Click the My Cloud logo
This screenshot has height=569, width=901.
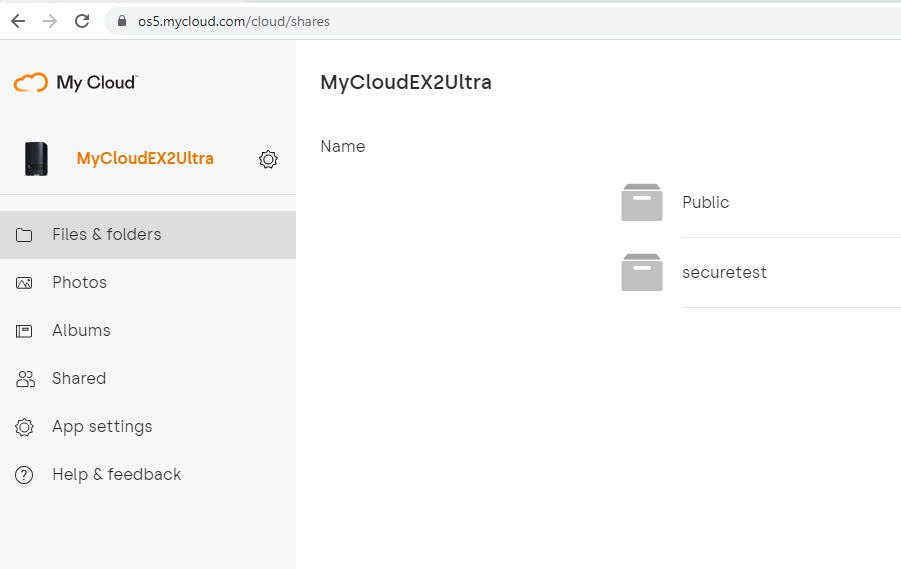(76, 83)
